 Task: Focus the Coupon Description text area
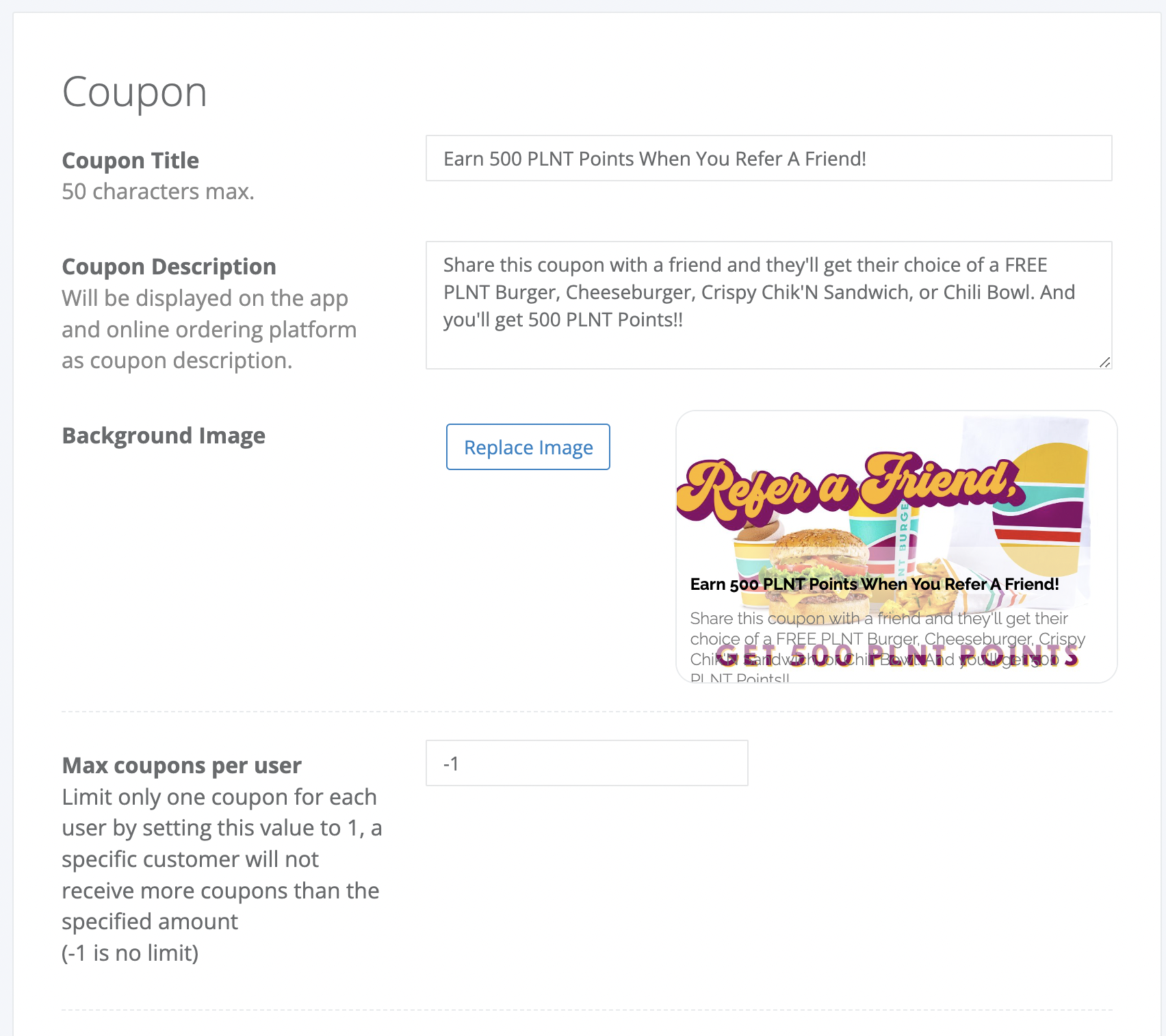pos(768,305)
